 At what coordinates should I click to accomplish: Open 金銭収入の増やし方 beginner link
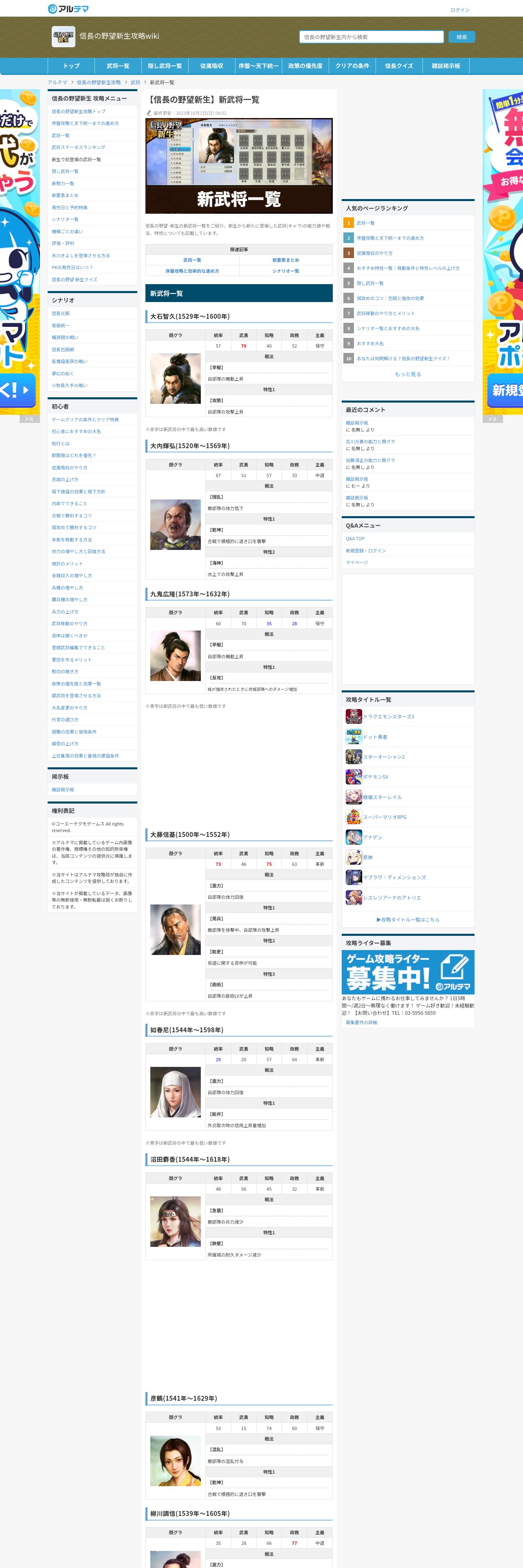[72, 575]
